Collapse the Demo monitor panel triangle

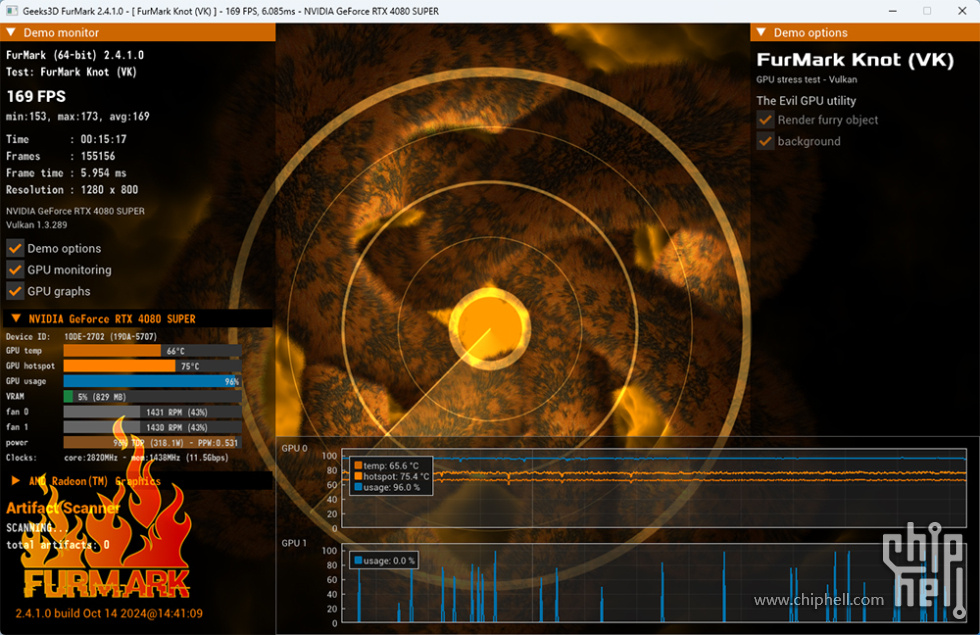coord(11,32)
